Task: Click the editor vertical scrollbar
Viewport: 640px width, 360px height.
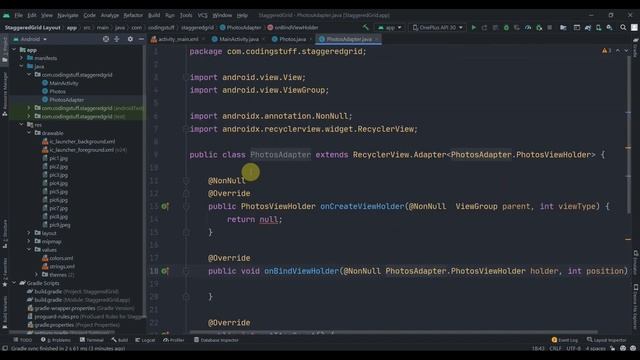Action: (628, 135)
